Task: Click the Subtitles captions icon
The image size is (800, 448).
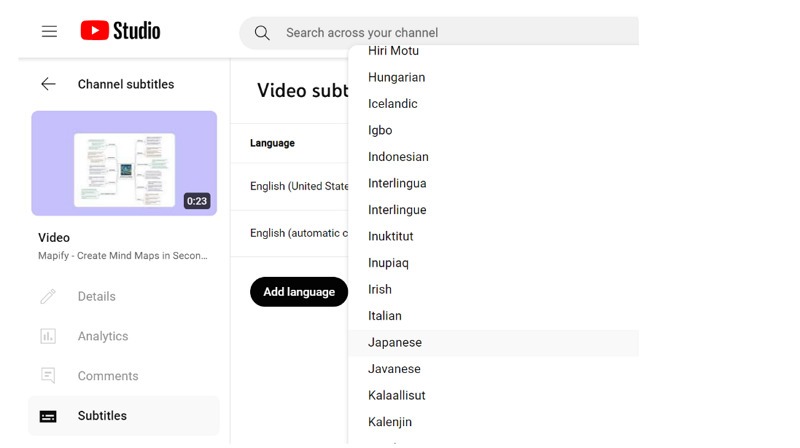Action: coord(48,416)
